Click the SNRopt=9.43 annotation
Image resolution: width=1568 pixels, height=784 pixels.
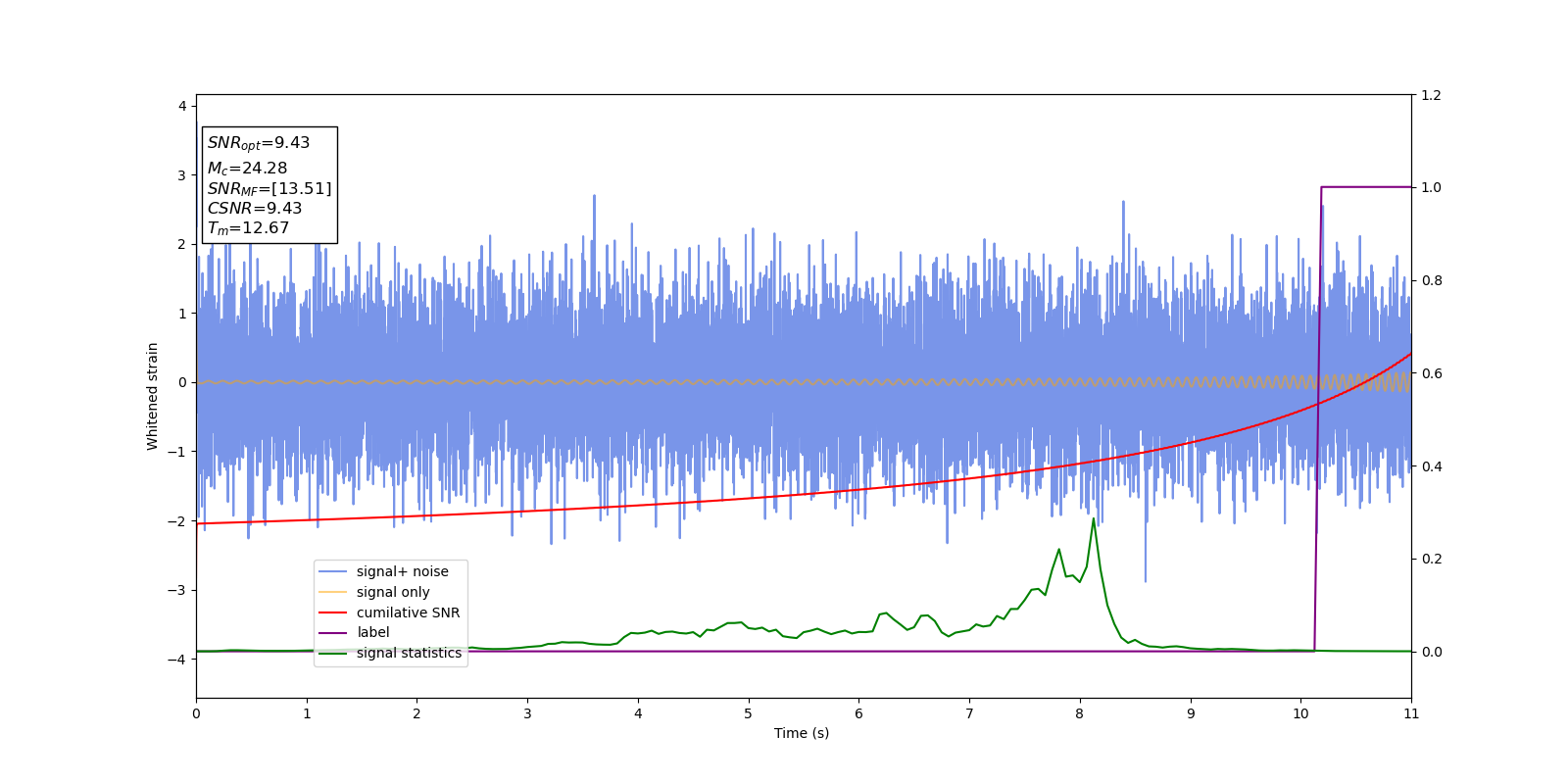pyautogui.click(x=259, y=143)
